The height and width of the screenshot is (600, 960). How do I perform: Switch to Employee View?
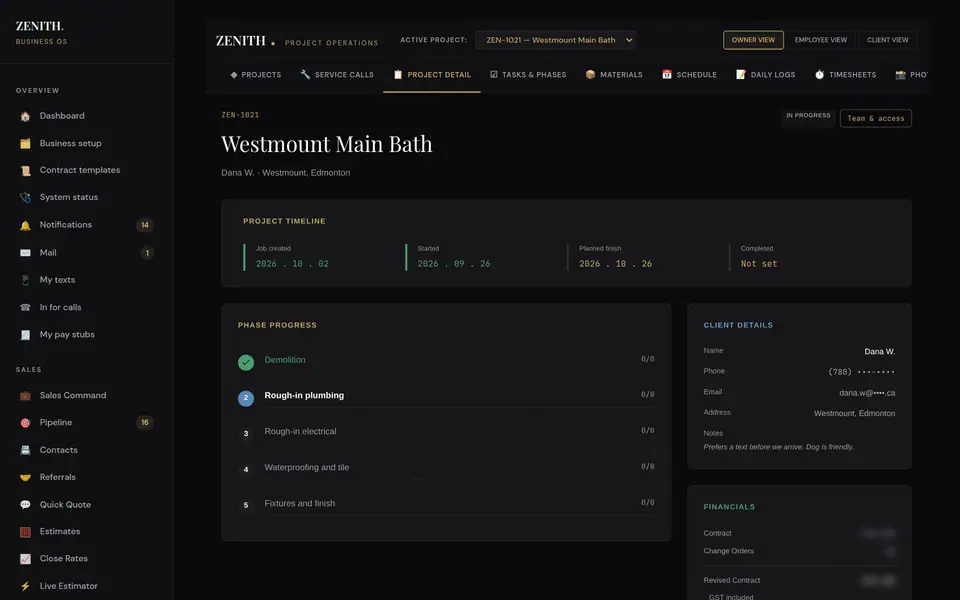(821, 40)
